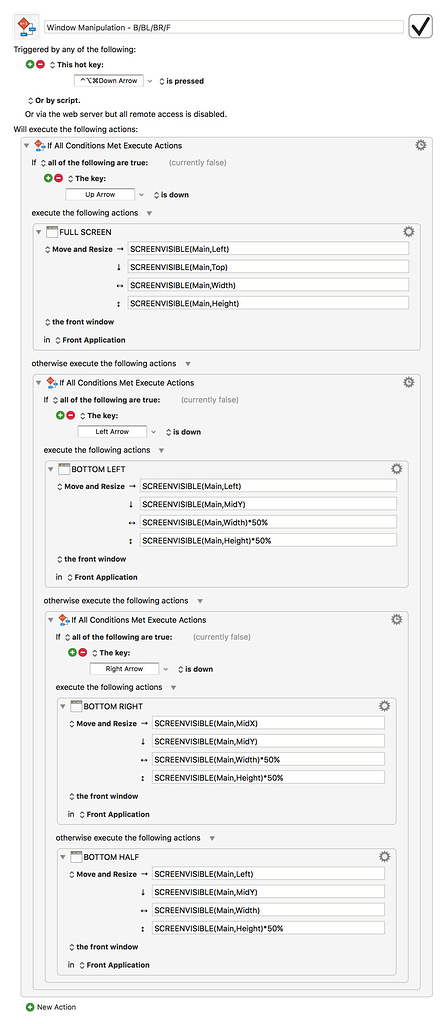Open dropdown next to Up Arrow key field

142,194
